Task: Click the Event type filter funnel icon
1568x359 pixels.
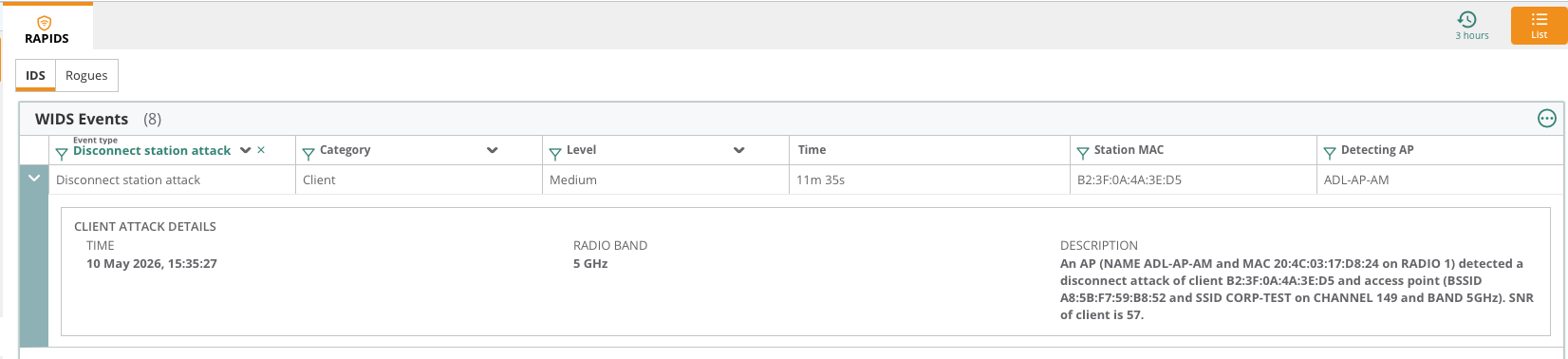Action: [62, 154]
